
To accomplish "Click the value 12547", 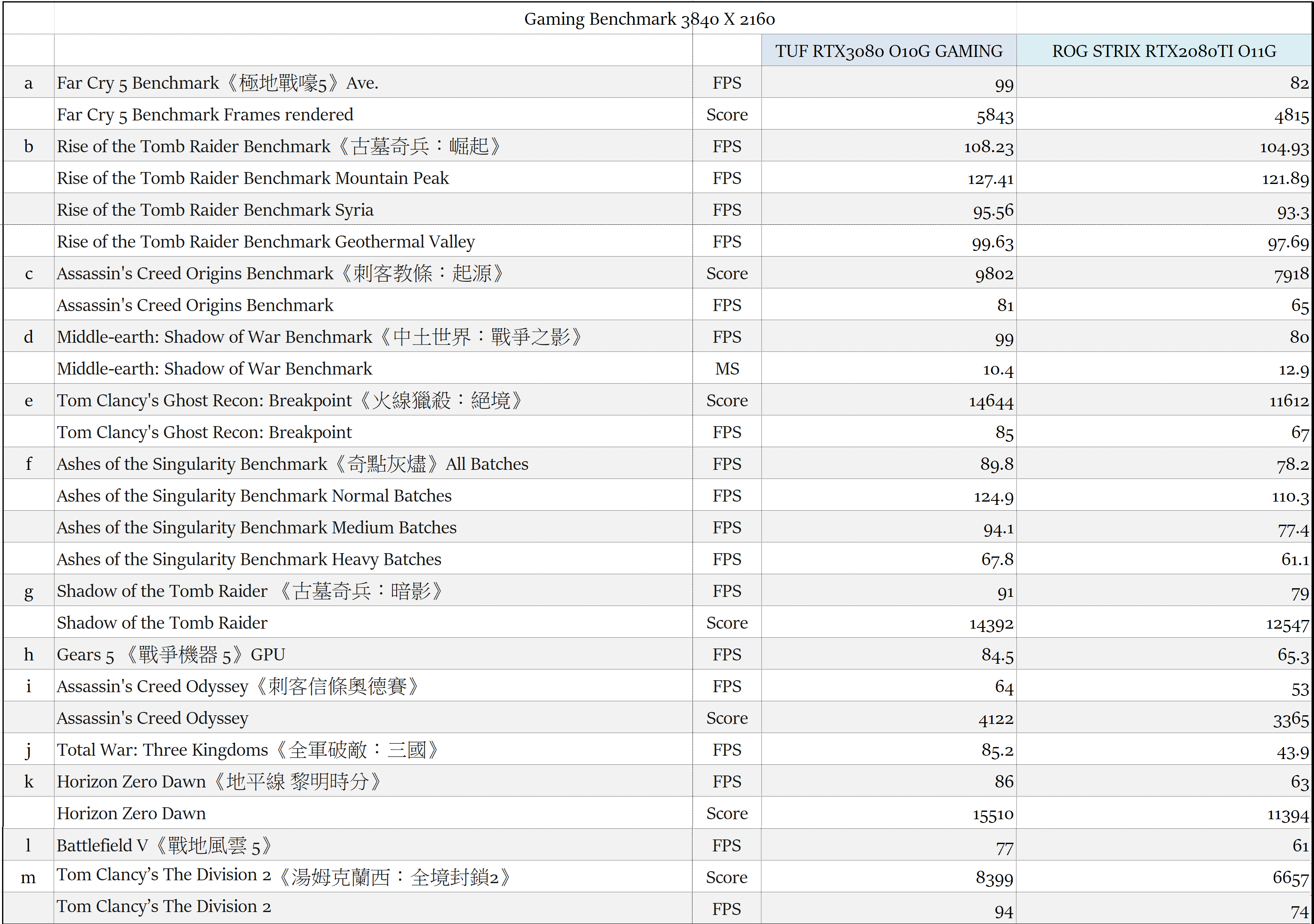I will 1287,624.
